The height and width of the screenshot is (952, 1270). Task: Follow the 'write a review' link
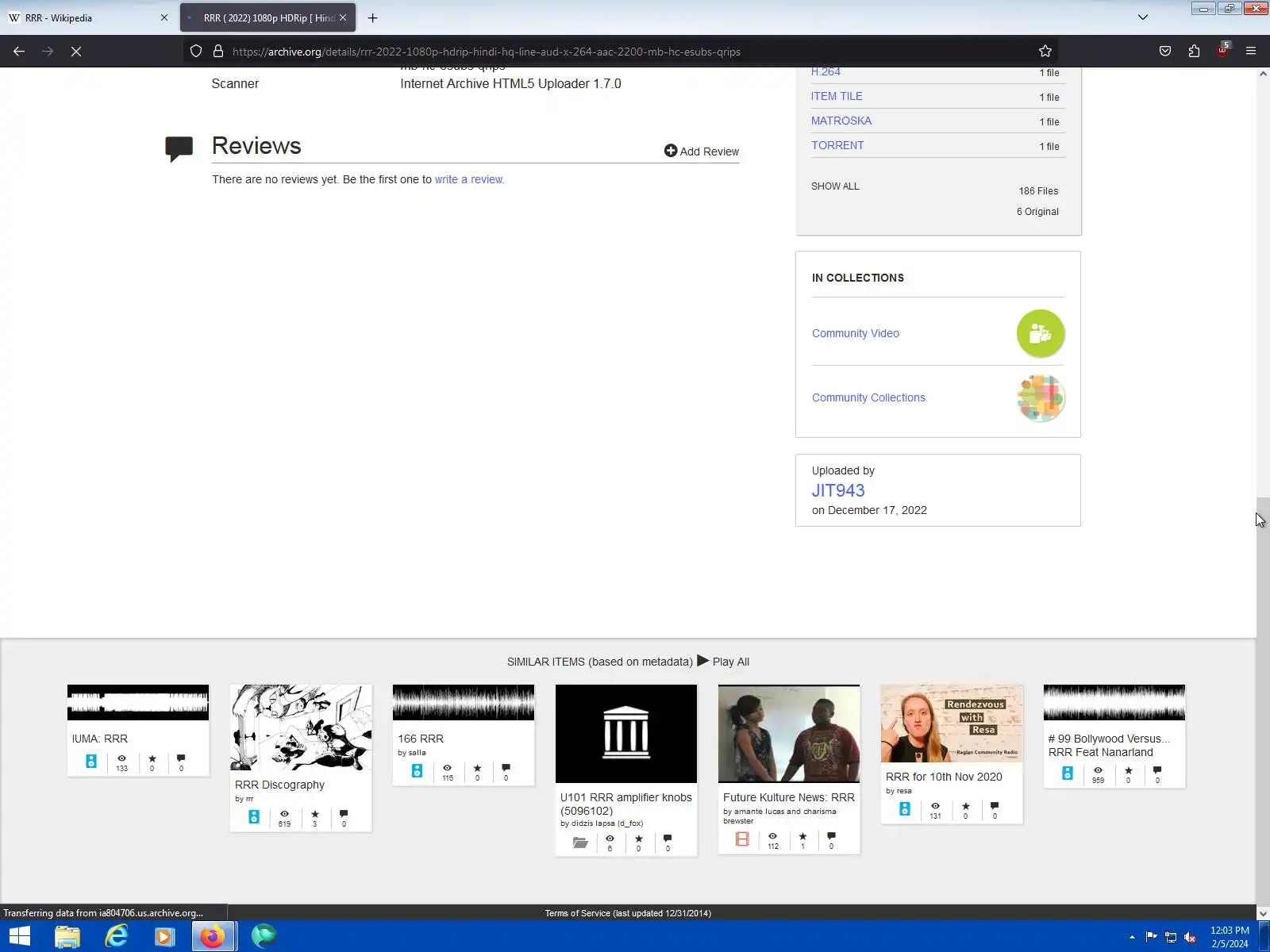469,179
